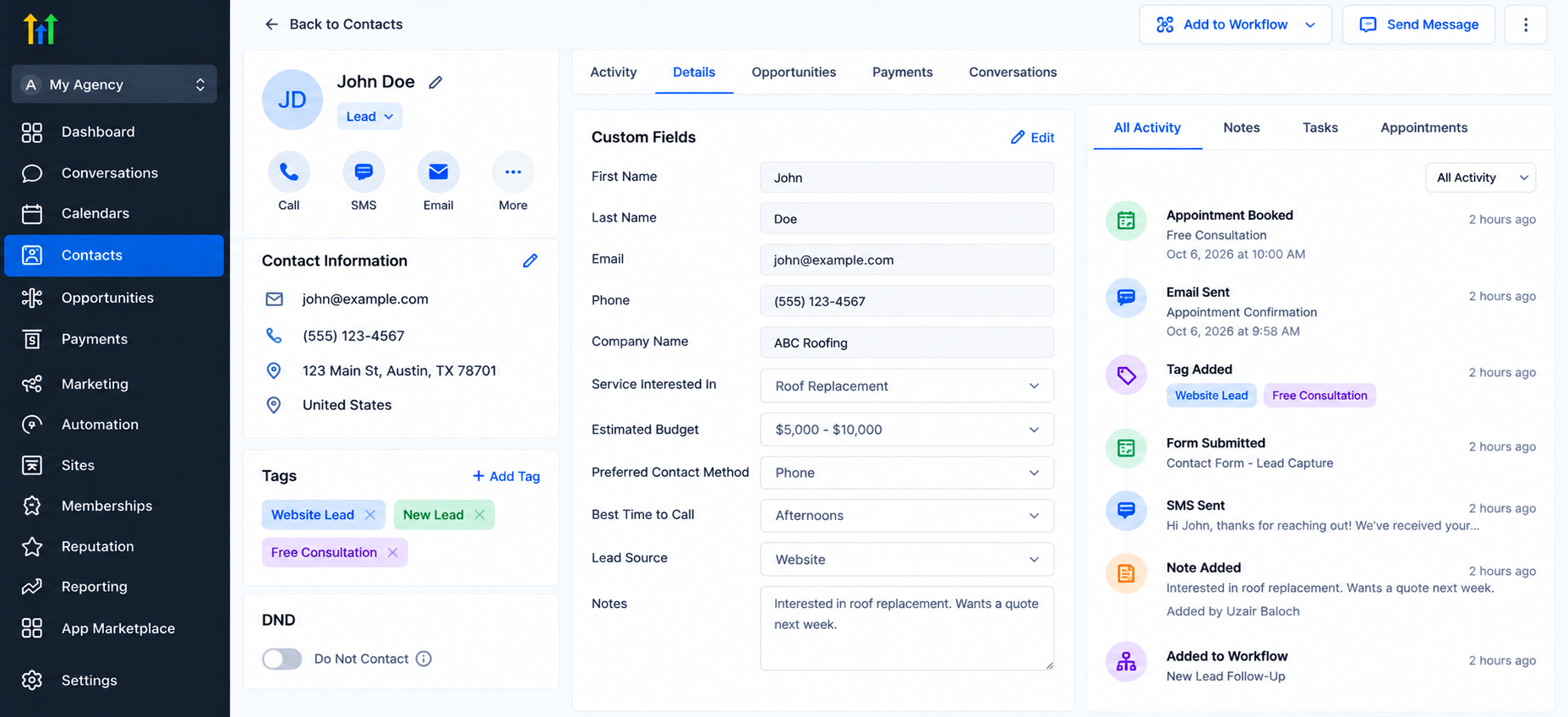Click the back arrow icon
This screenshot has width=1568, height=717.
pyautogui.click(x=271, y=25)
